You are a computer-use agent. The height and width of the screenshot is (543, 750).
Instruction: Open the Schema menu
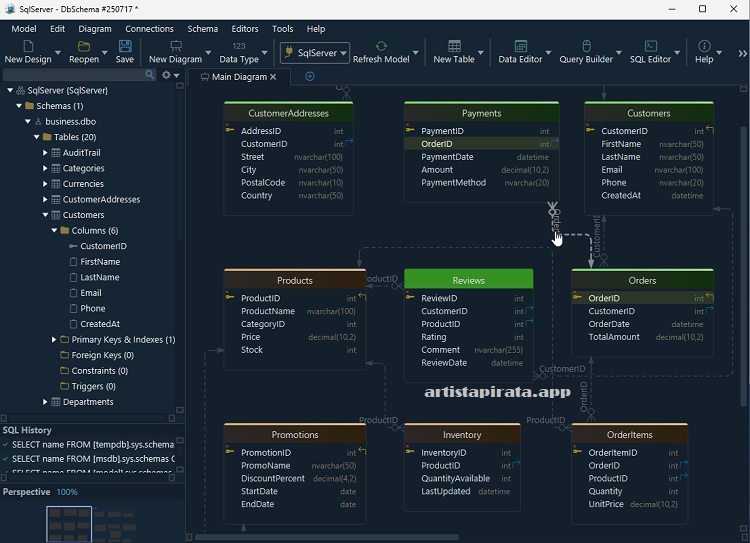[x=202, y=29]
